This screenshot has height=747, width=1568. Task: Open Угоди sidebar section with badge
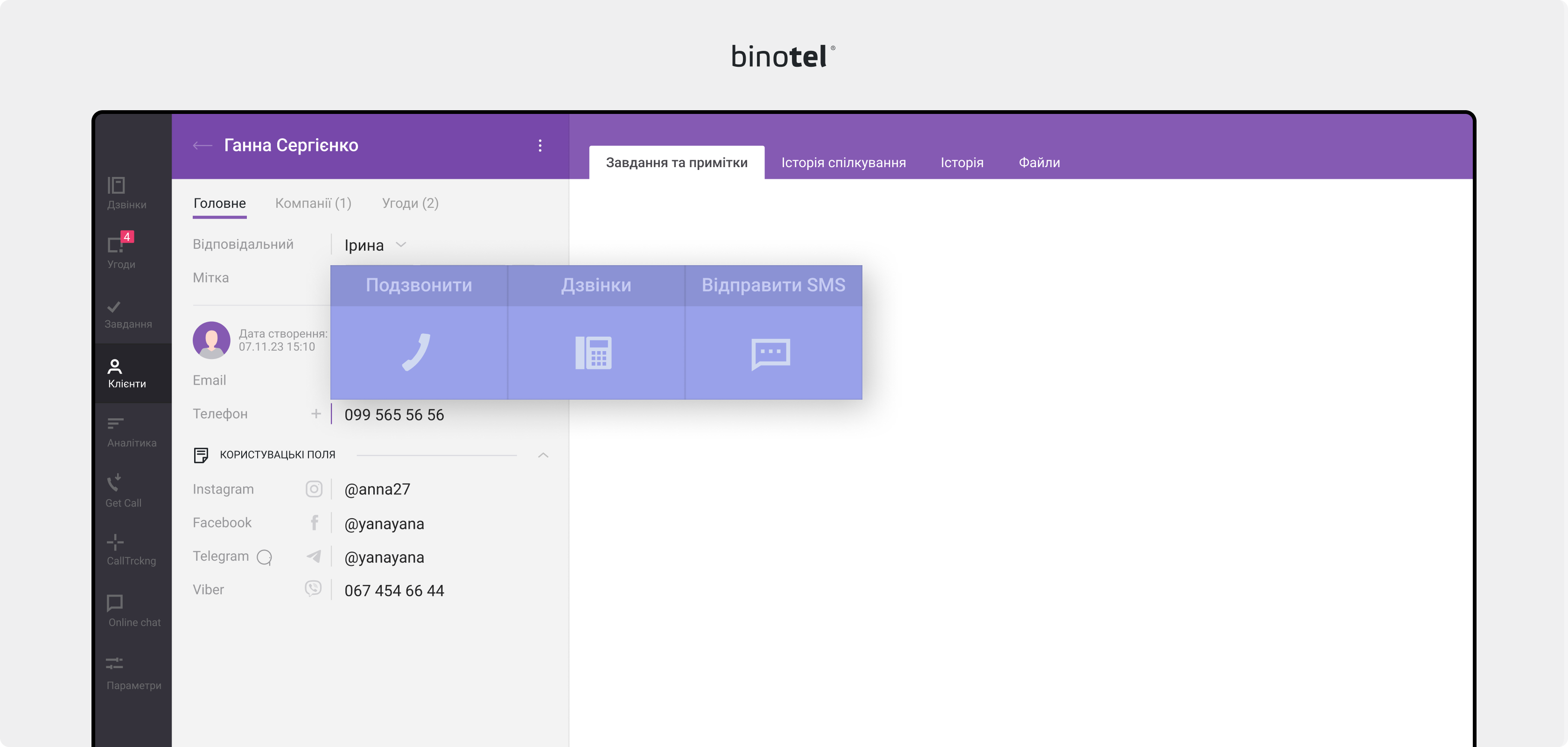(x=121, y=251)
